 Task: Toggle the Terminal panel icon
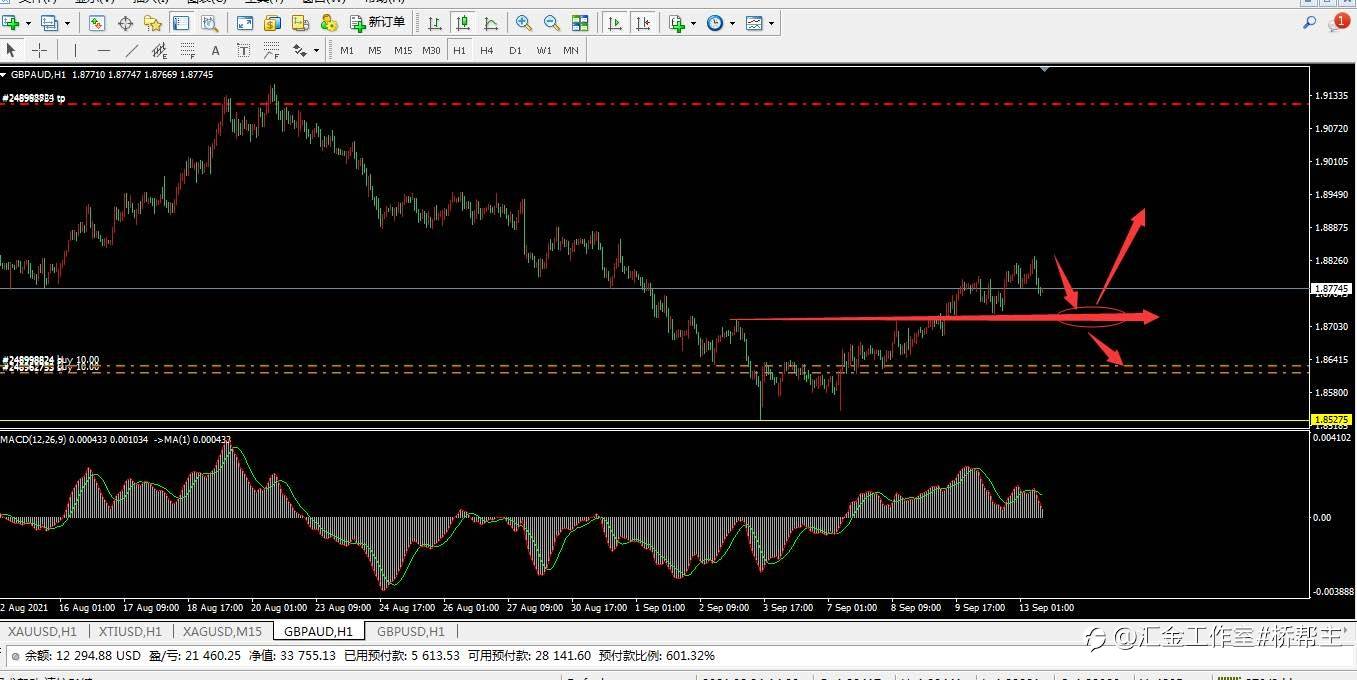(181, 23)
